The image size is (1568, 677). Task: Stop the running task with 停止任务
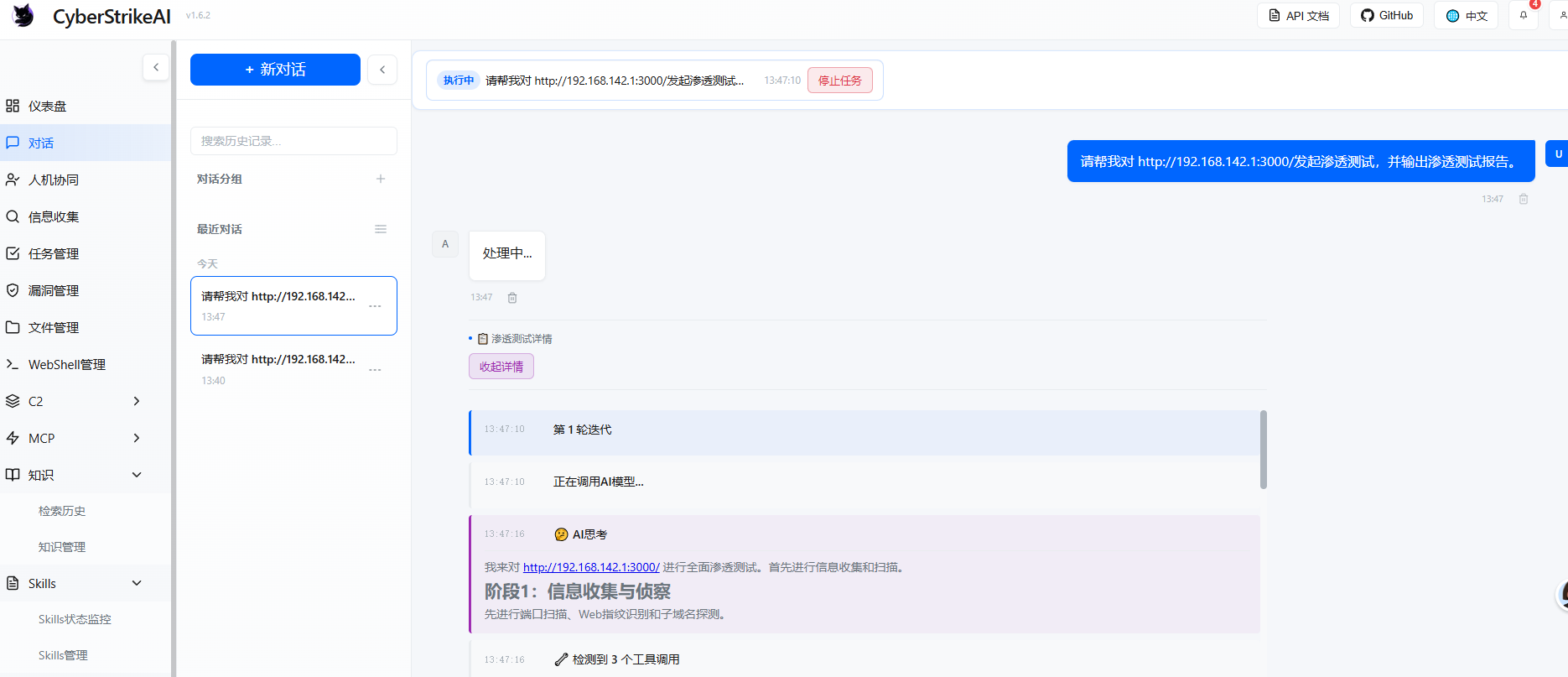(x=840, y=81)
